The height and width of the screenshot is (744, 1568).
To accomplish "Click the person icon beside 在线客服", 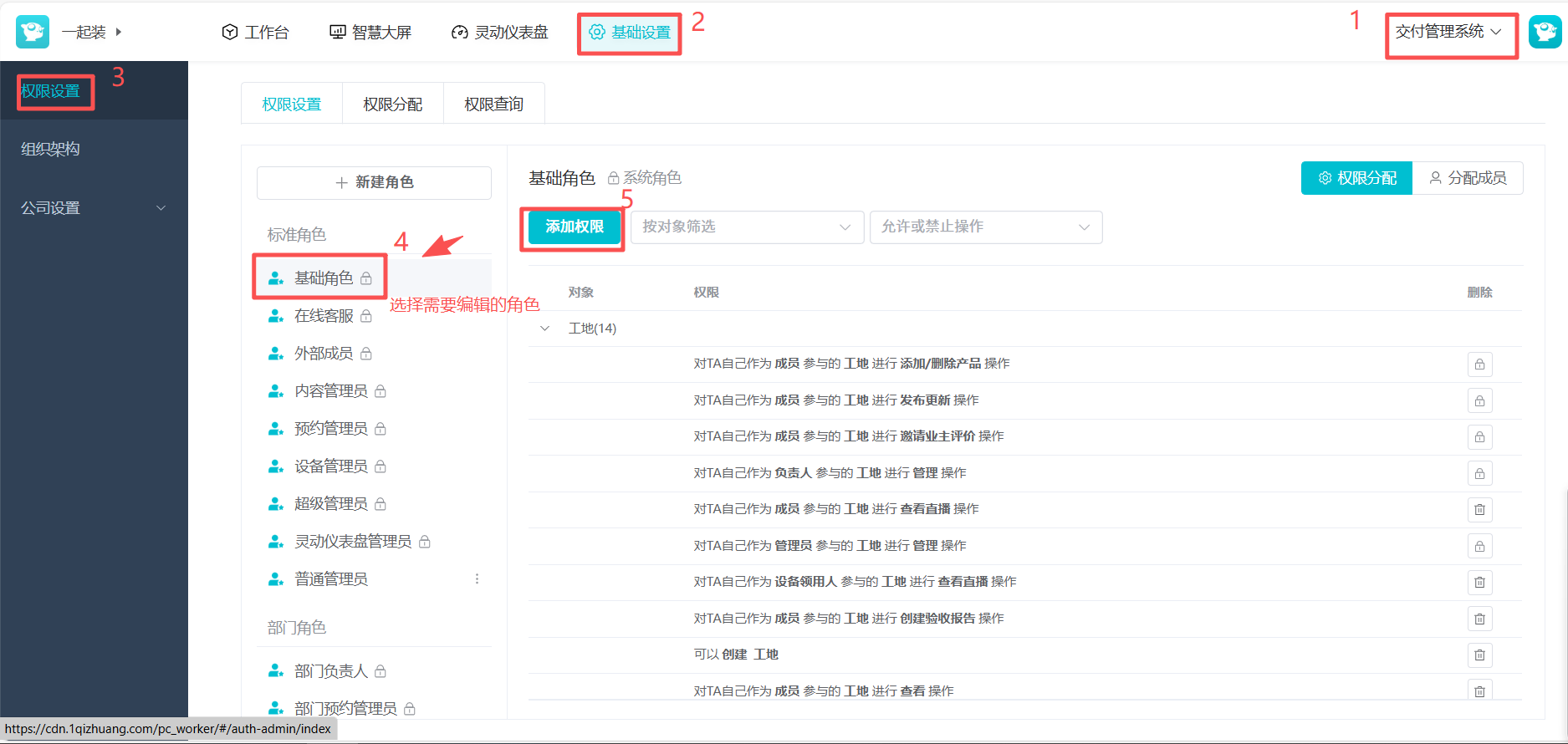I will tap(275, 315).
